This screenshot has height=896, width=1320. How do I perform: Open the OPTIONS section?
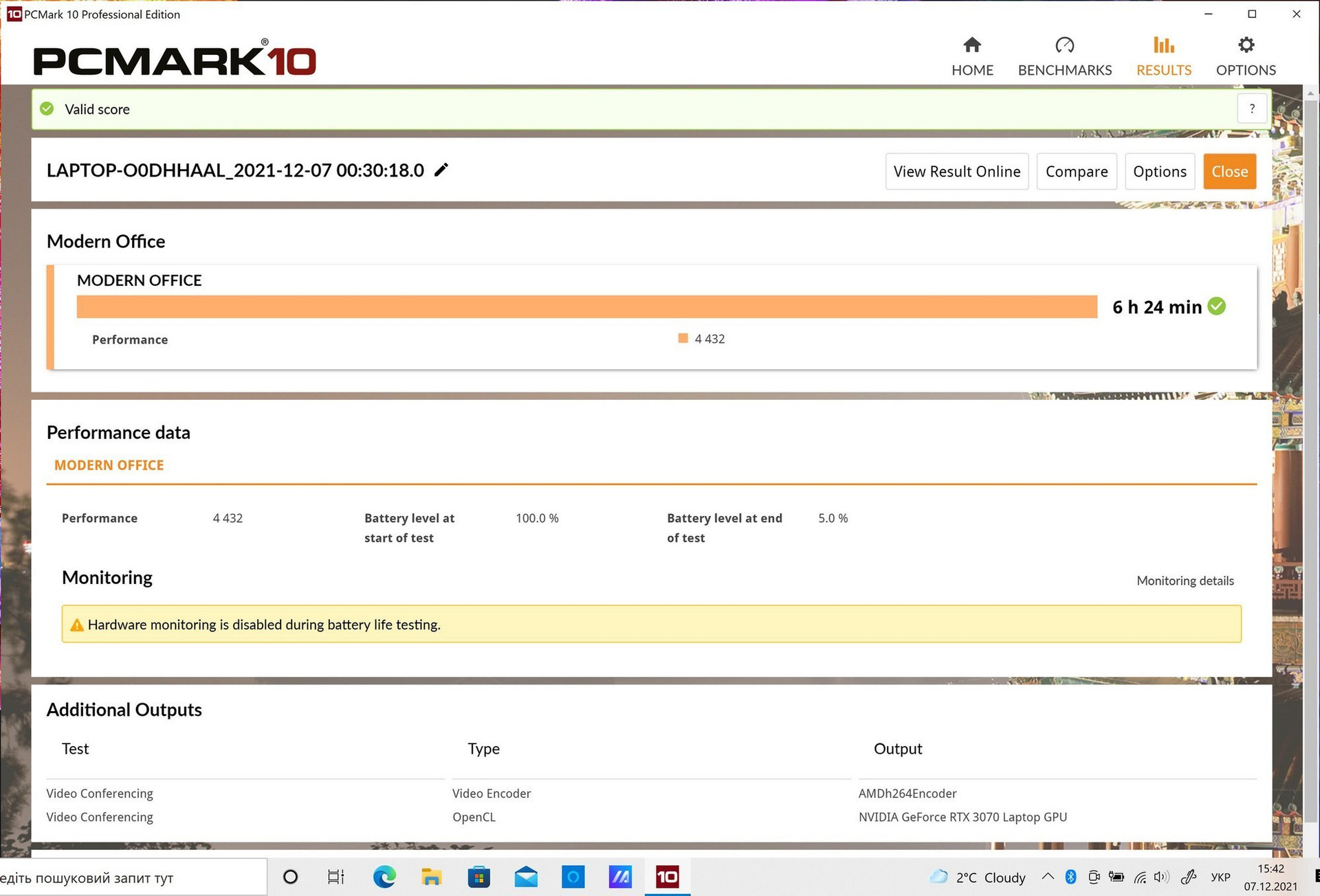click(1246, 57)
